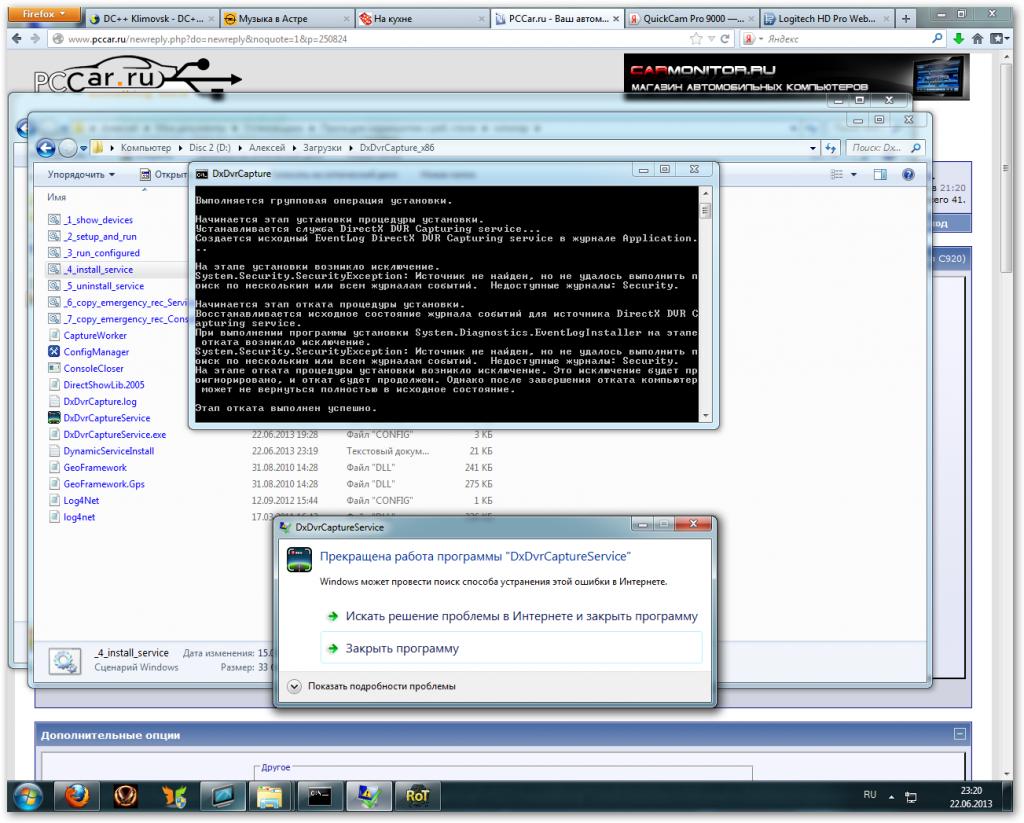Screen dimensions: 1024x823
Task: Click 'Закрыть программу' option
Action: point(402,648)
